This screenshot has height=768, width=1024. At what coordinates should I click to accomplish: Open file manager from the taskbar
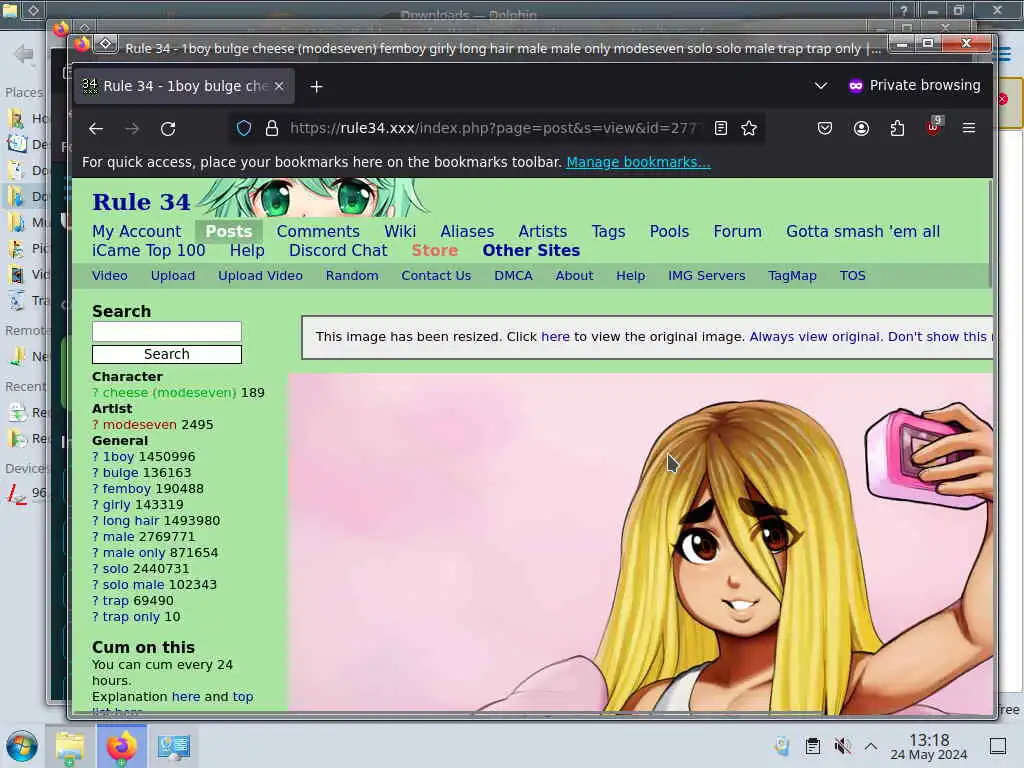click(x=69, y=746)
